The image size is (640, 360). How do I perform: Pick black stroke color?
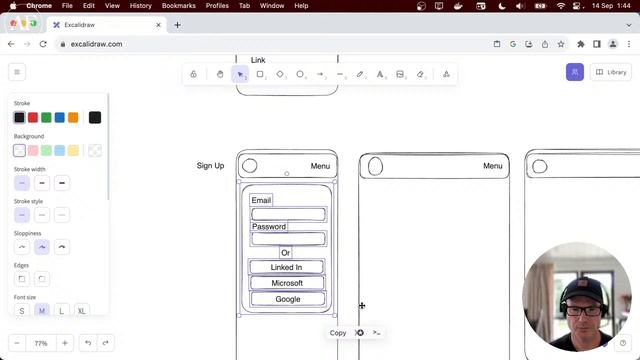[x=19, y=118]
